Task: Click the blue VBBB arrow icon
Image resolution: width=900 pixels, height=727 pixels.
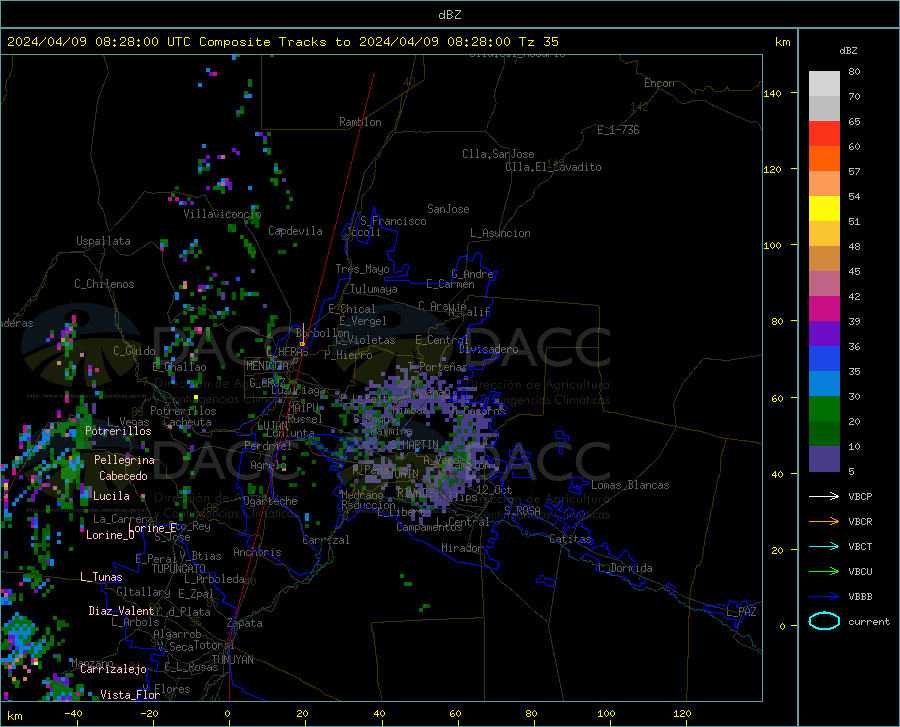Action: click(824, 597)
